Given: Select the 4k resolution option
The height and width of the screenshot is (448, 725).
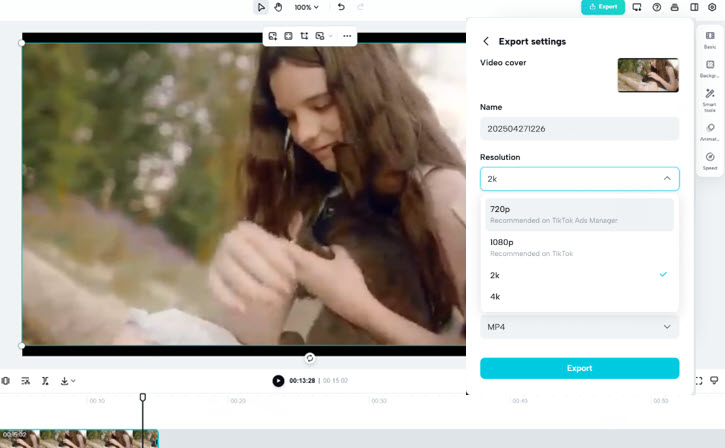Looking at the screenshot, I should pos(579,297).
